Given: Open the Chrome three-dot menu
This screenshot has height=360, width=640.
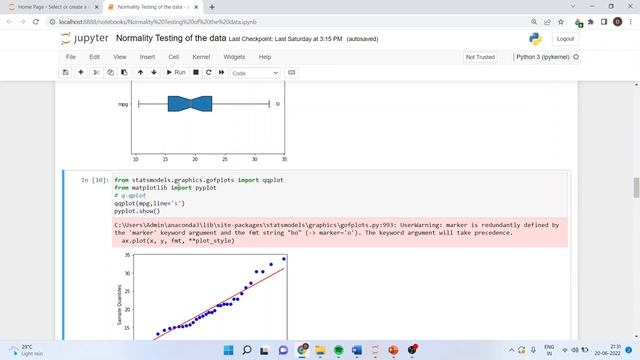Looking at the screenshot, I should pos(631,22).
